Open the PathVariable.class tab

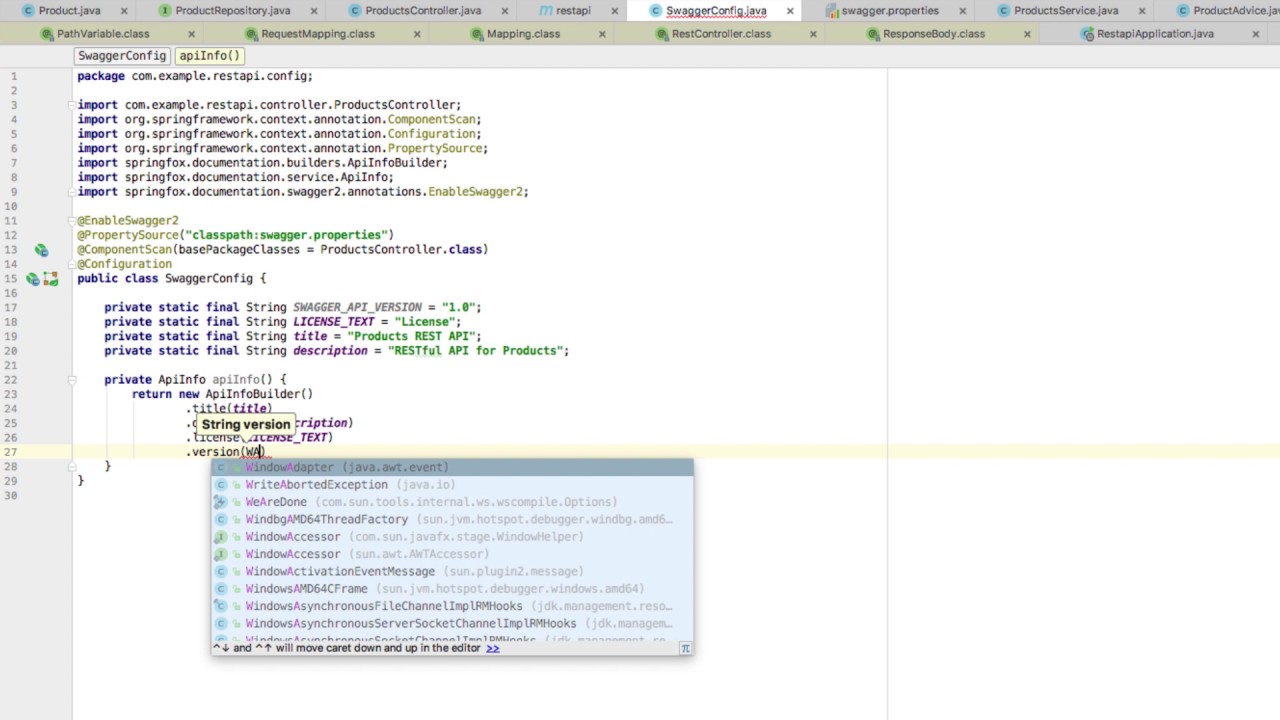[102, 34]
